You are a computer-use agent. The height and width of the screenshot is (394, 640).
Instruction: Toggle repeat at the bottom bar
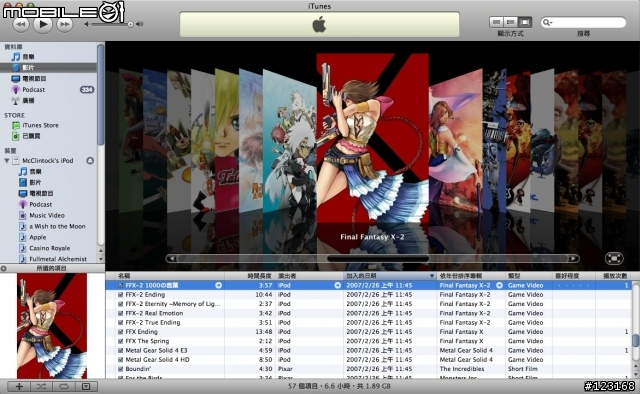tap(63, 386)
